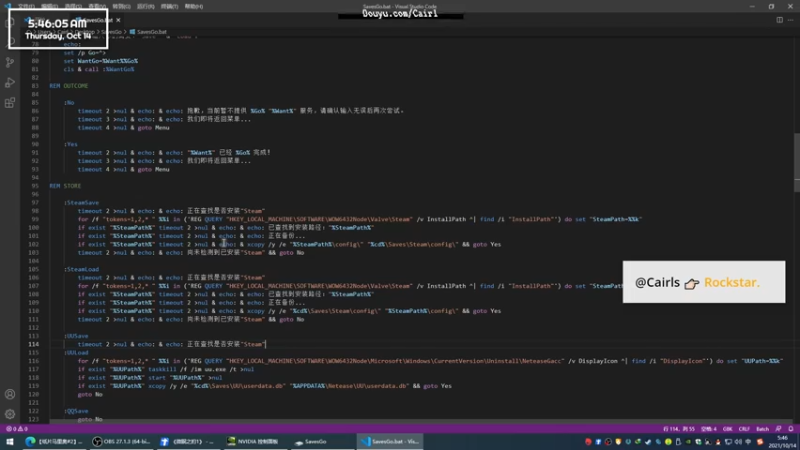This screenshot has height=450, width=800.
Task: Open the editor More Actions ellipsis
Action: [790, 20]
